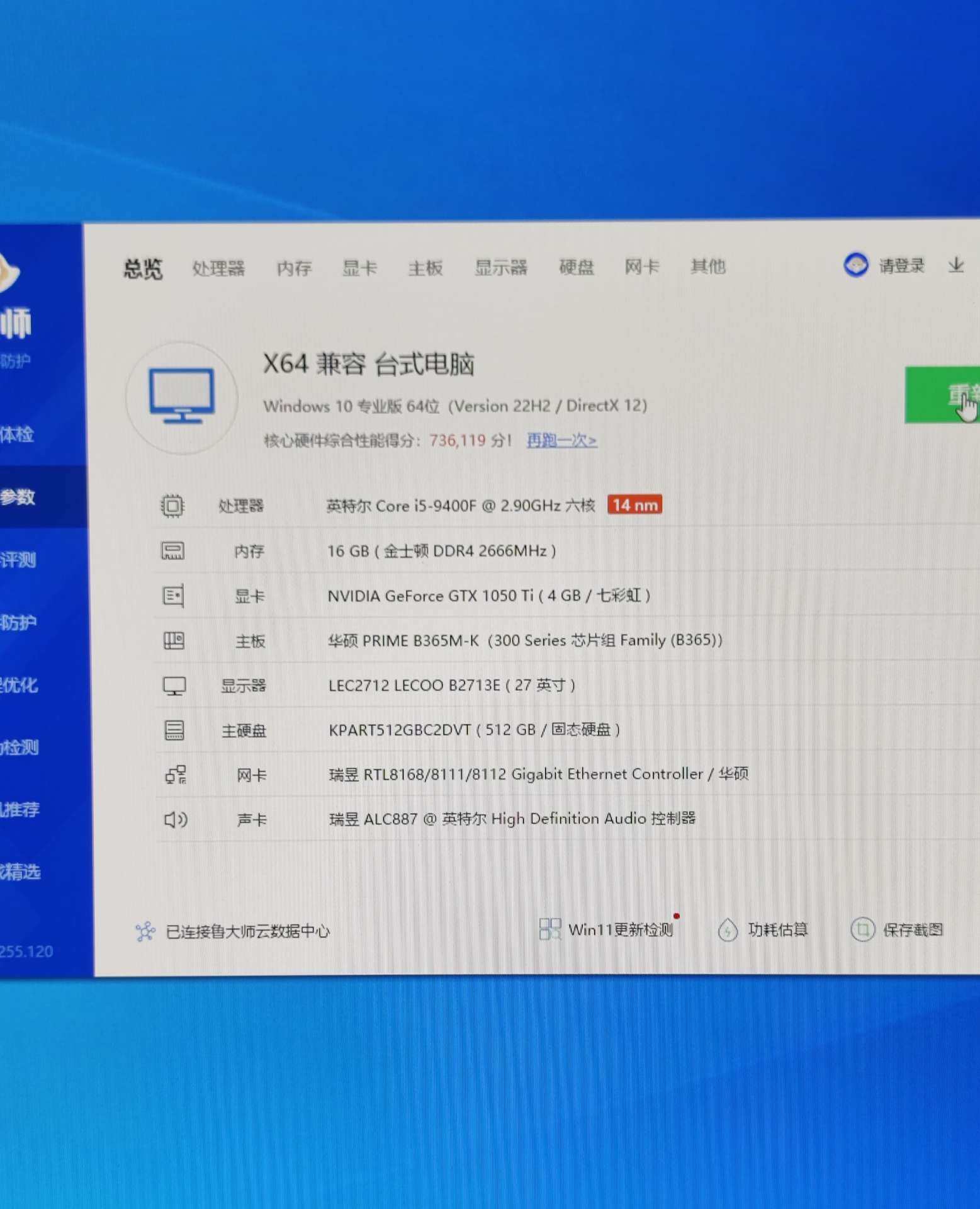Select the KPART512GBC2DVT disk text
Viewport: 980px width, 1209px height.
click(x=475, y=730)
